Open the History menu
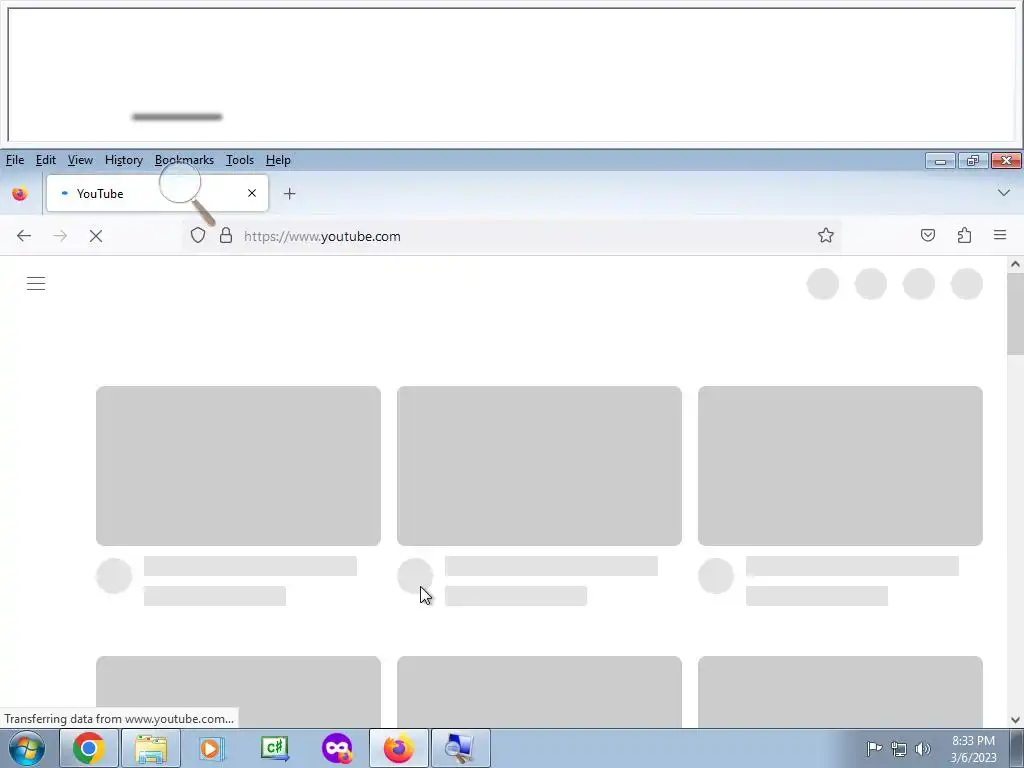The width and height of the screenshot is (1024, 768). click(x=123, y=160)
